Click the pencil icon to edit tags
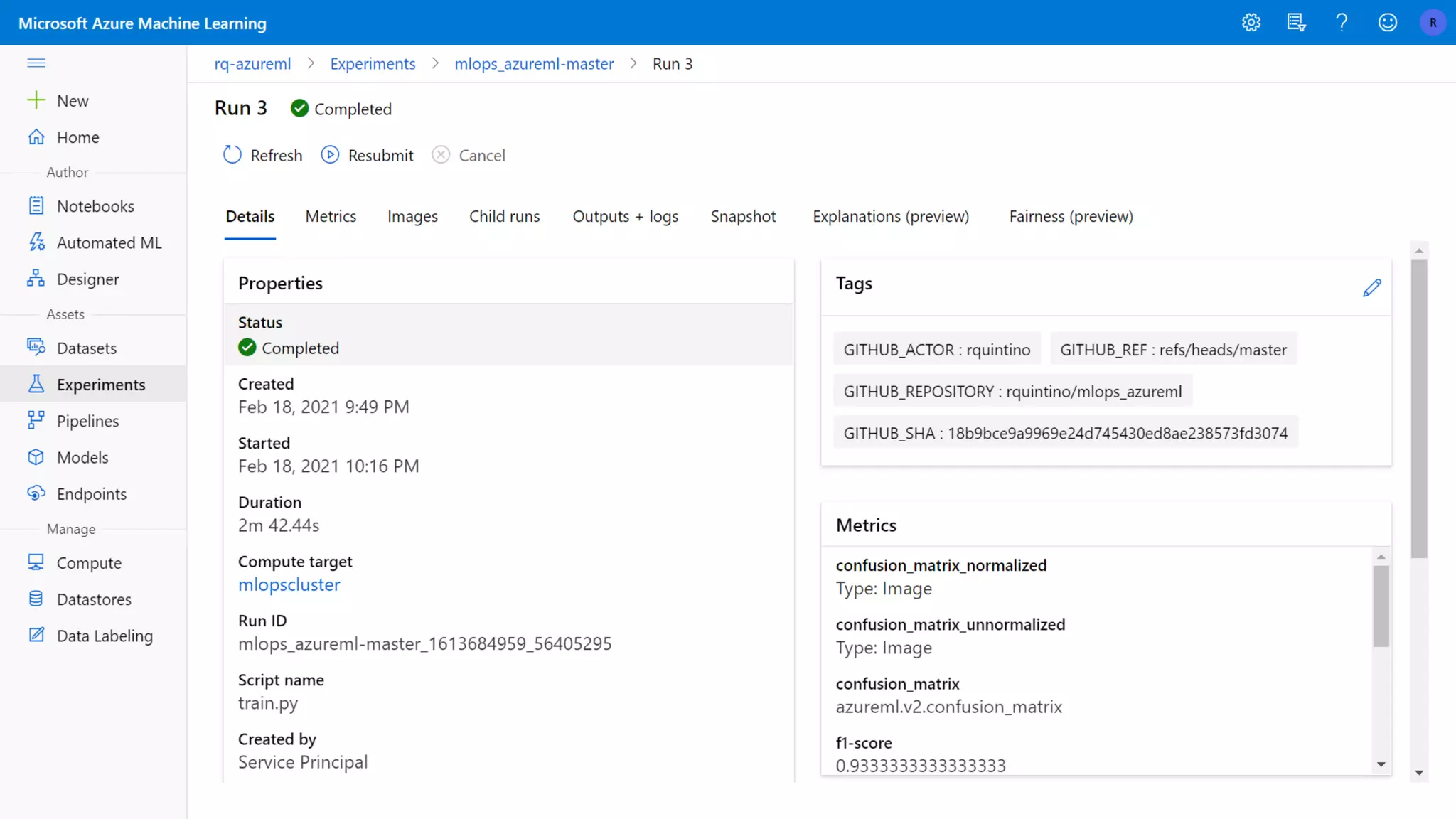The height and width of the screenshot is (819, 1456). [1372, 288]
